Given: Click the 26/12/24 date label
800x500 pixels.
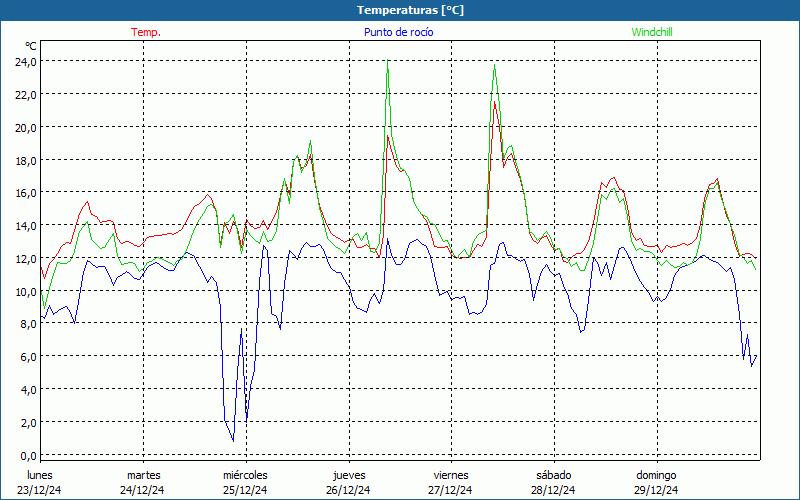Looking at the screenshot, I should click(x=348, y=490).
